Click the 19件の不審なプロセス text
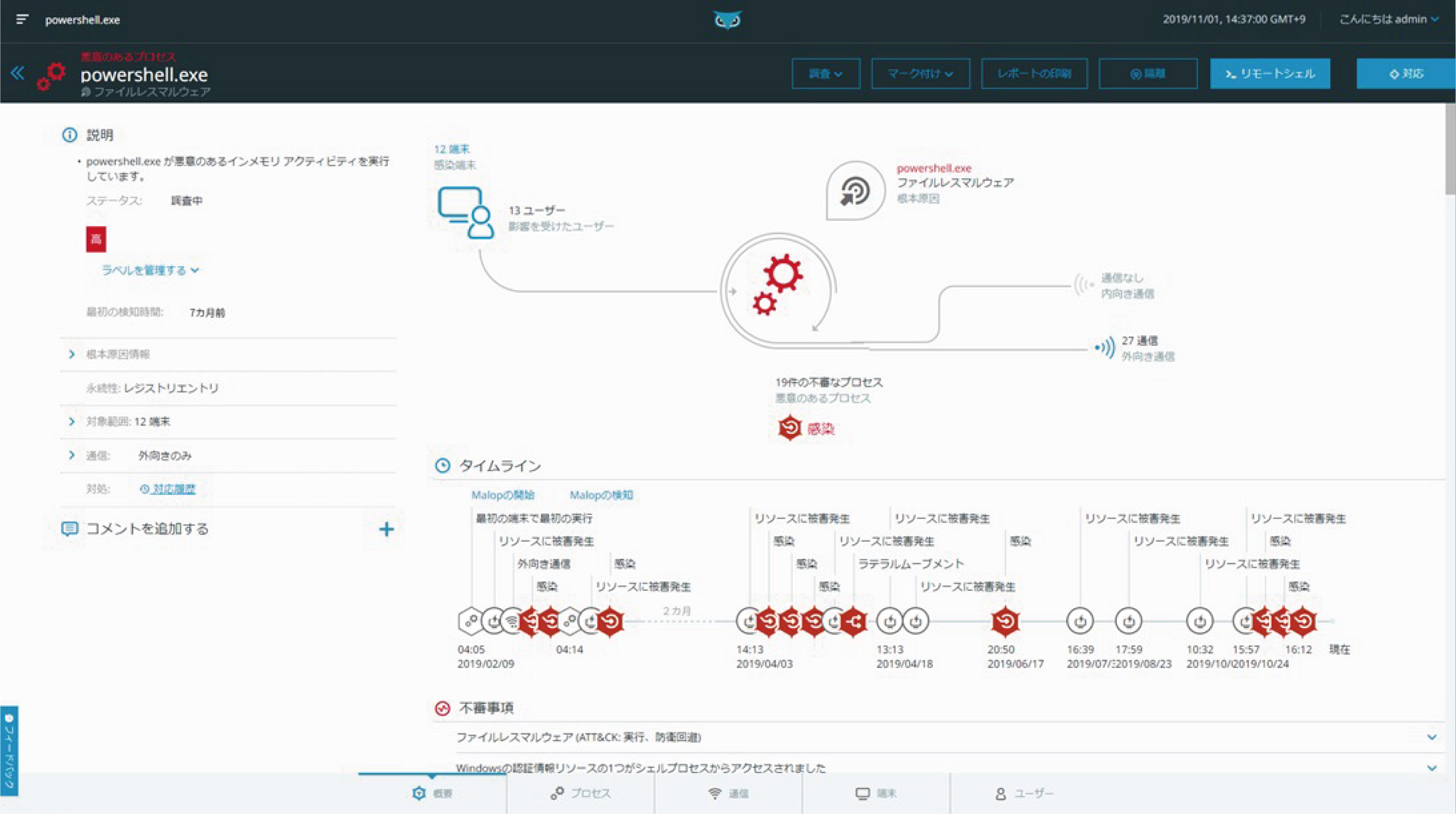Image resolution: width=1456 pixels, height=814 pixels. coord(829,382)
